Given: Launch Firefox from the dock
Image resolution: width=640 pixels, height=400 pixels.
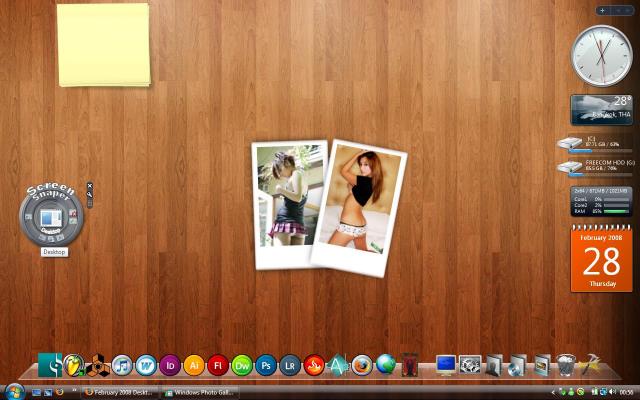Looking at the screenshot, I should [x=362, y=365].
